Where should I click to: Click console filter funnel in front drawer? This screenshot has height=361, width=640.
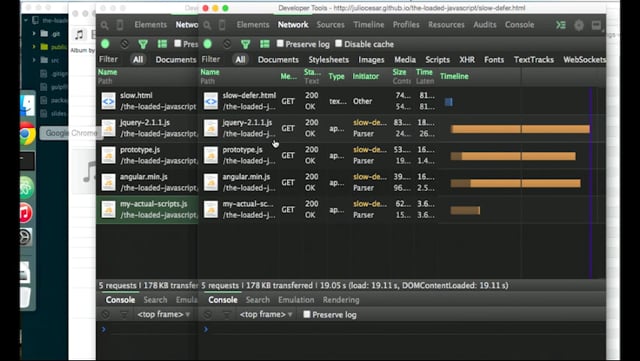(x=227, y=314)
